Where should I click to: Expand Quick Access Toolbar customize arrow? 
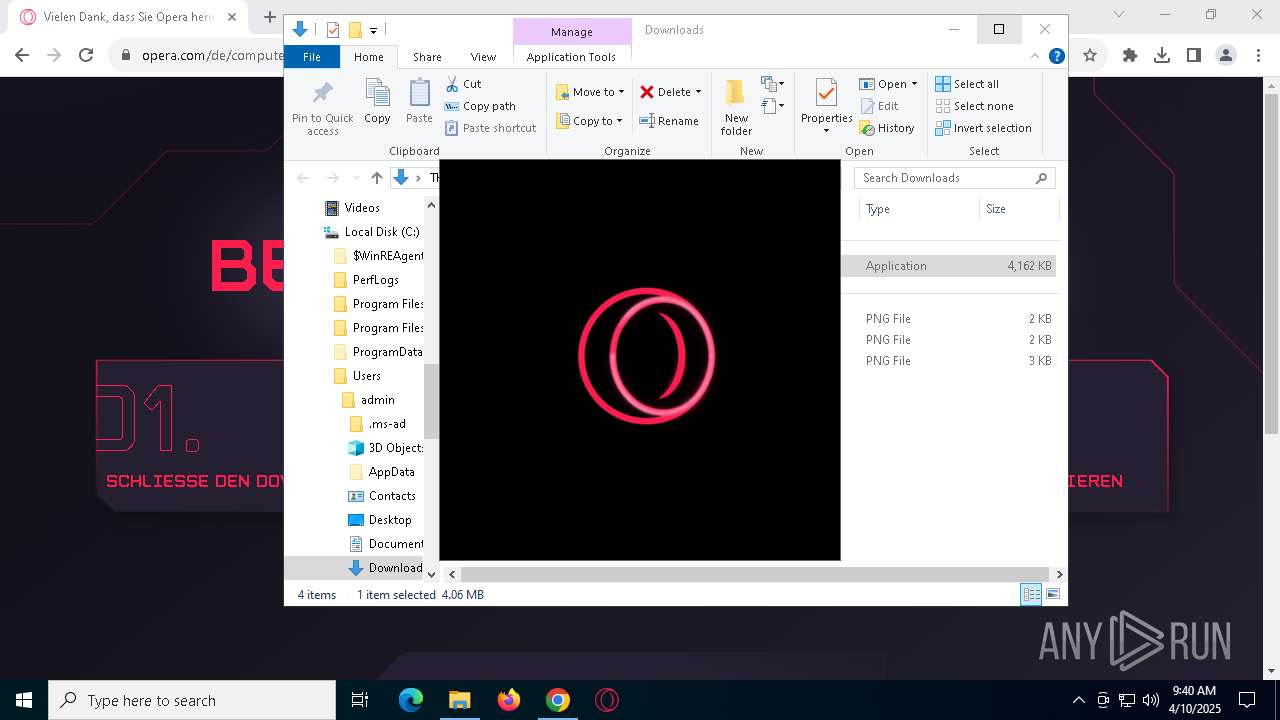[x=373, y=31]
